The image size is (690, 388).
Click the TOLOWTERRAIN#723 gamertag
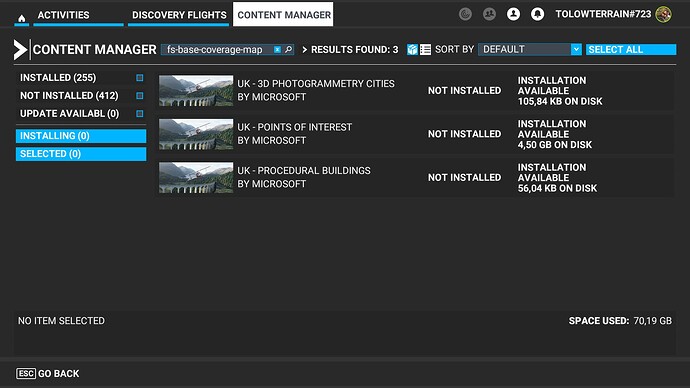coord(603,14)
